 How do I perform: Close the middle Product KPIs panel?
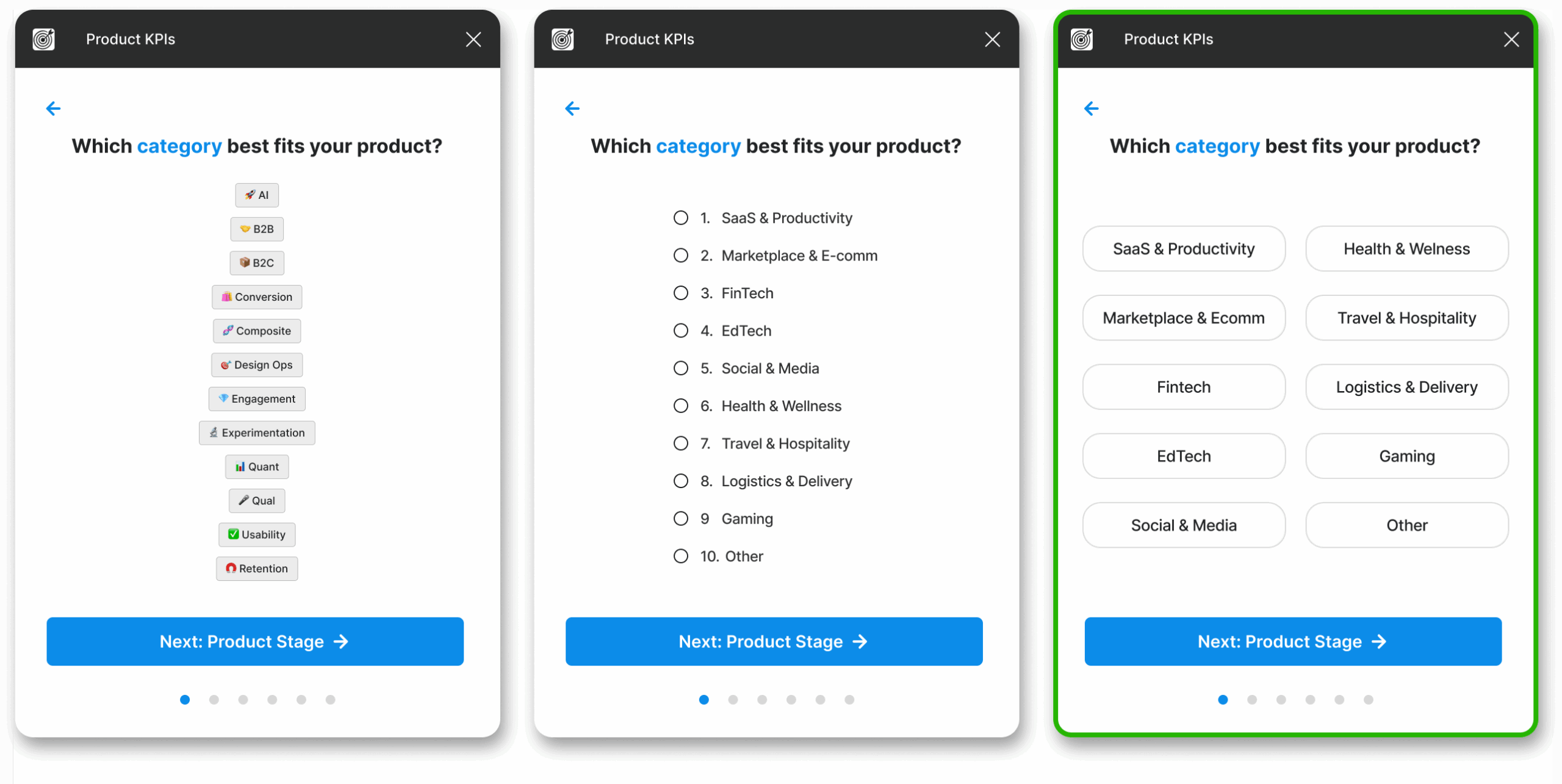click(992, 40)
